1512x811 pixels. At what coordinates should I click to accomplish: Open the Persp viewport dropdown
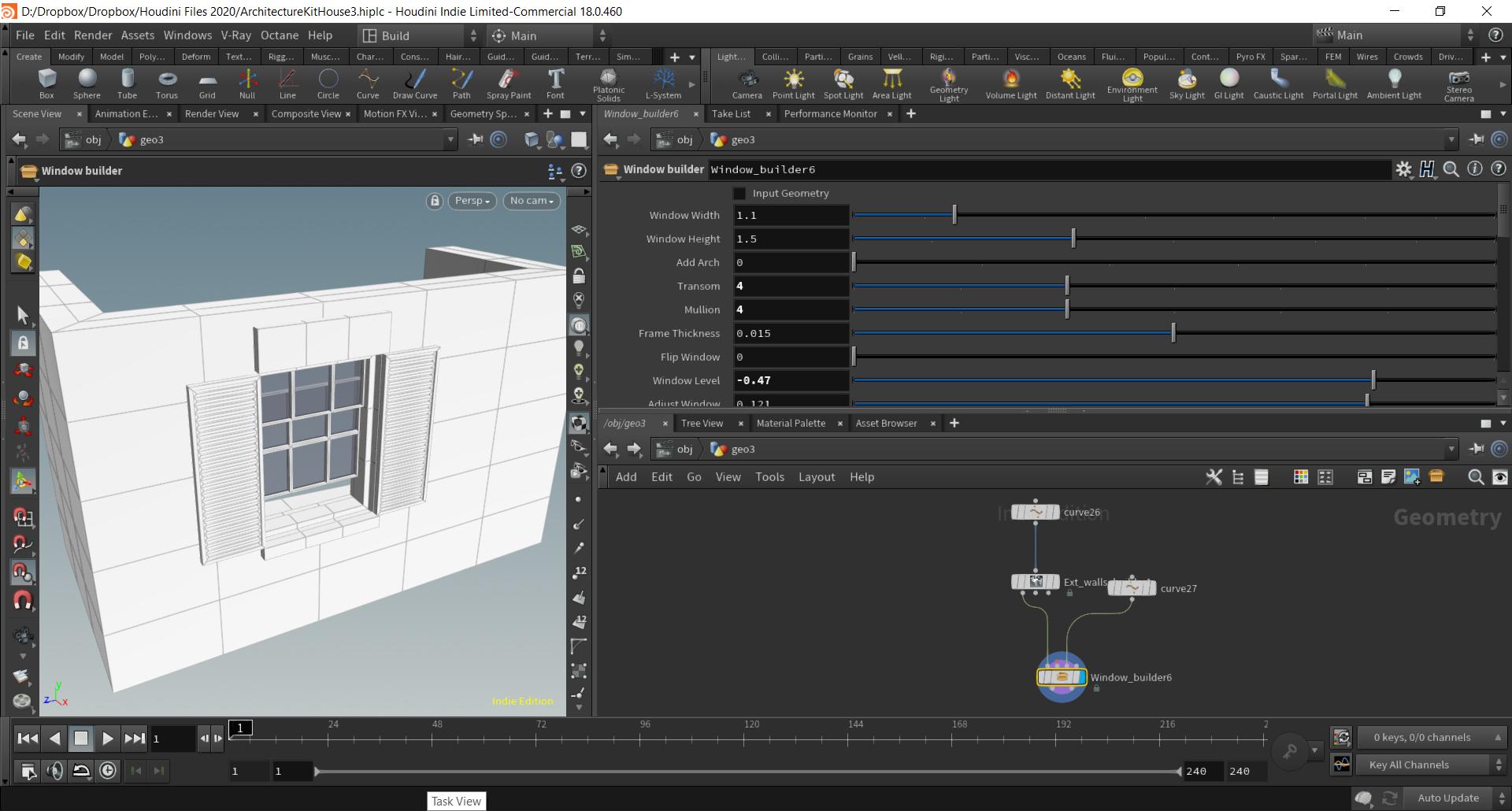click(x=472, y=201)
